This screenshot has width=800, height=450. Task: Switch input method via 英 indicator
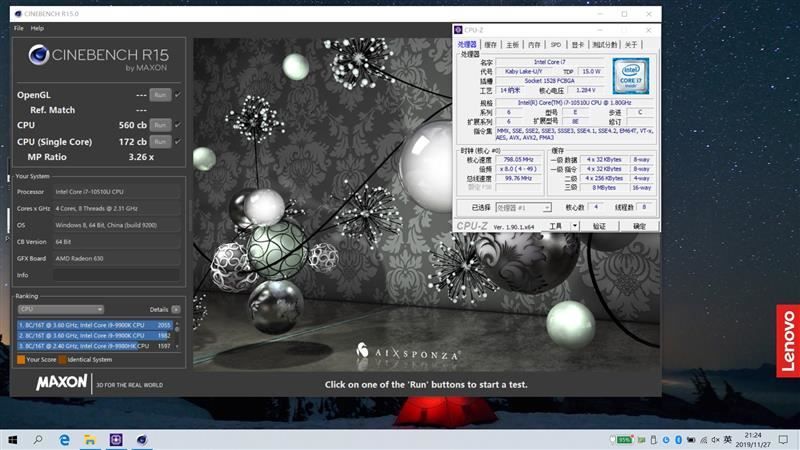[x=728, y=440]
